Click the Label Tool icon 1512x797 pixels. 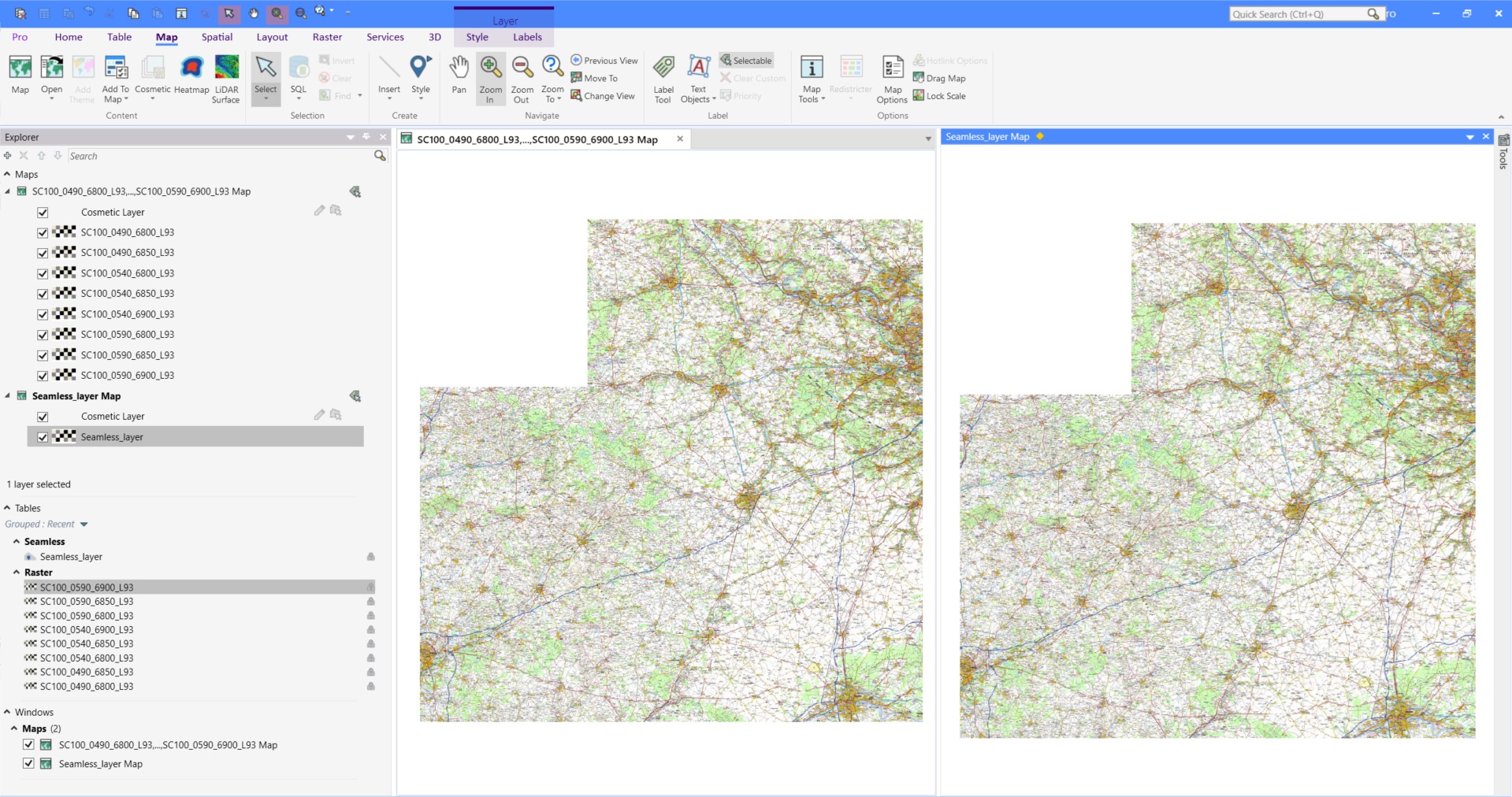click(x=663, y=79)
